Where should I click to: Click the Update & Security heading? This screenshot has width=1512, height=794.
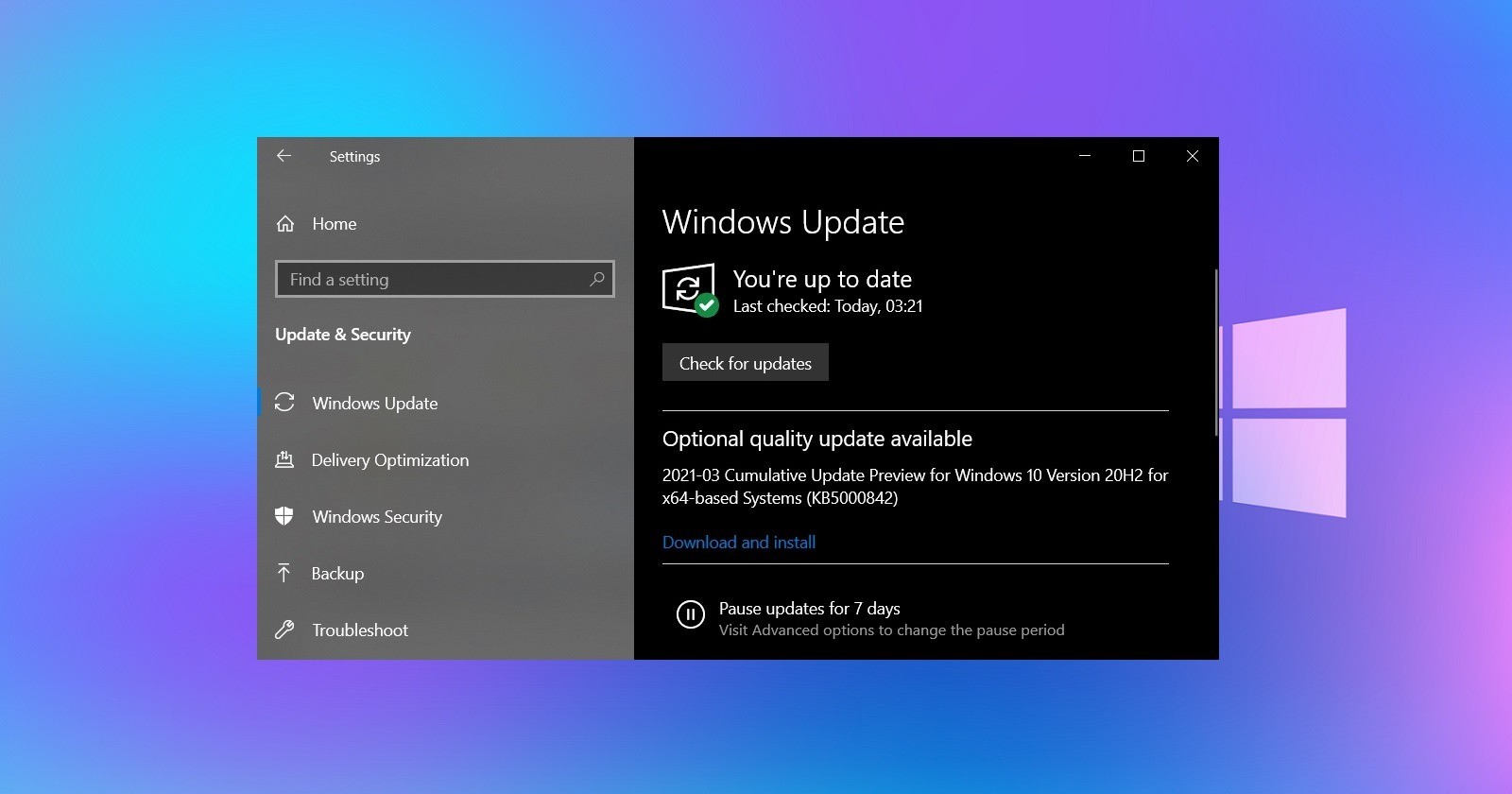[343, 334]
